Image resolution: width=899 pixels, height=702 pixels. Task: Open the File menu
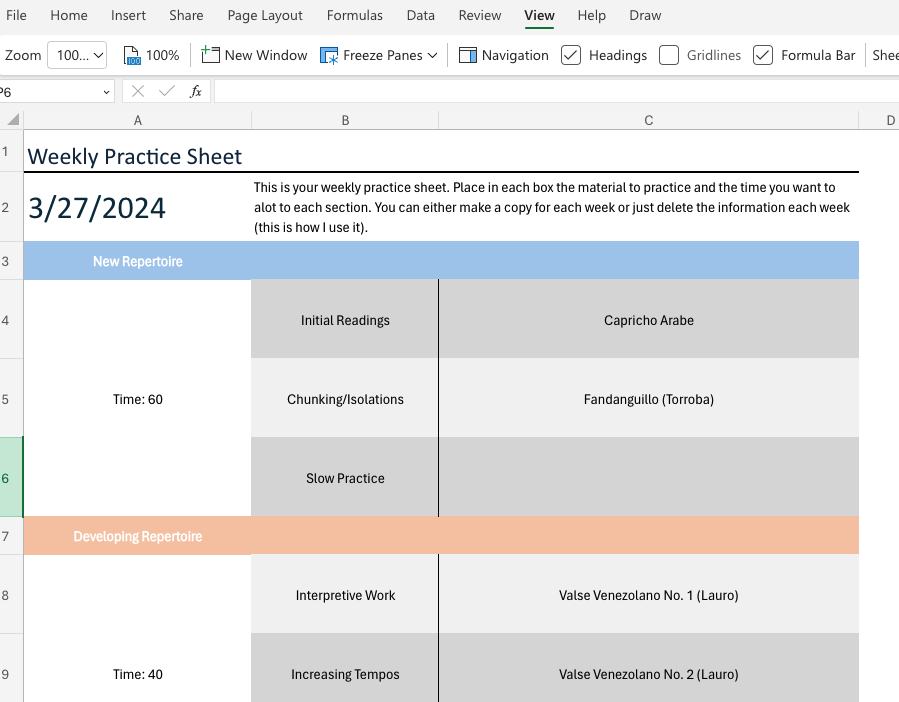point(16,15)
